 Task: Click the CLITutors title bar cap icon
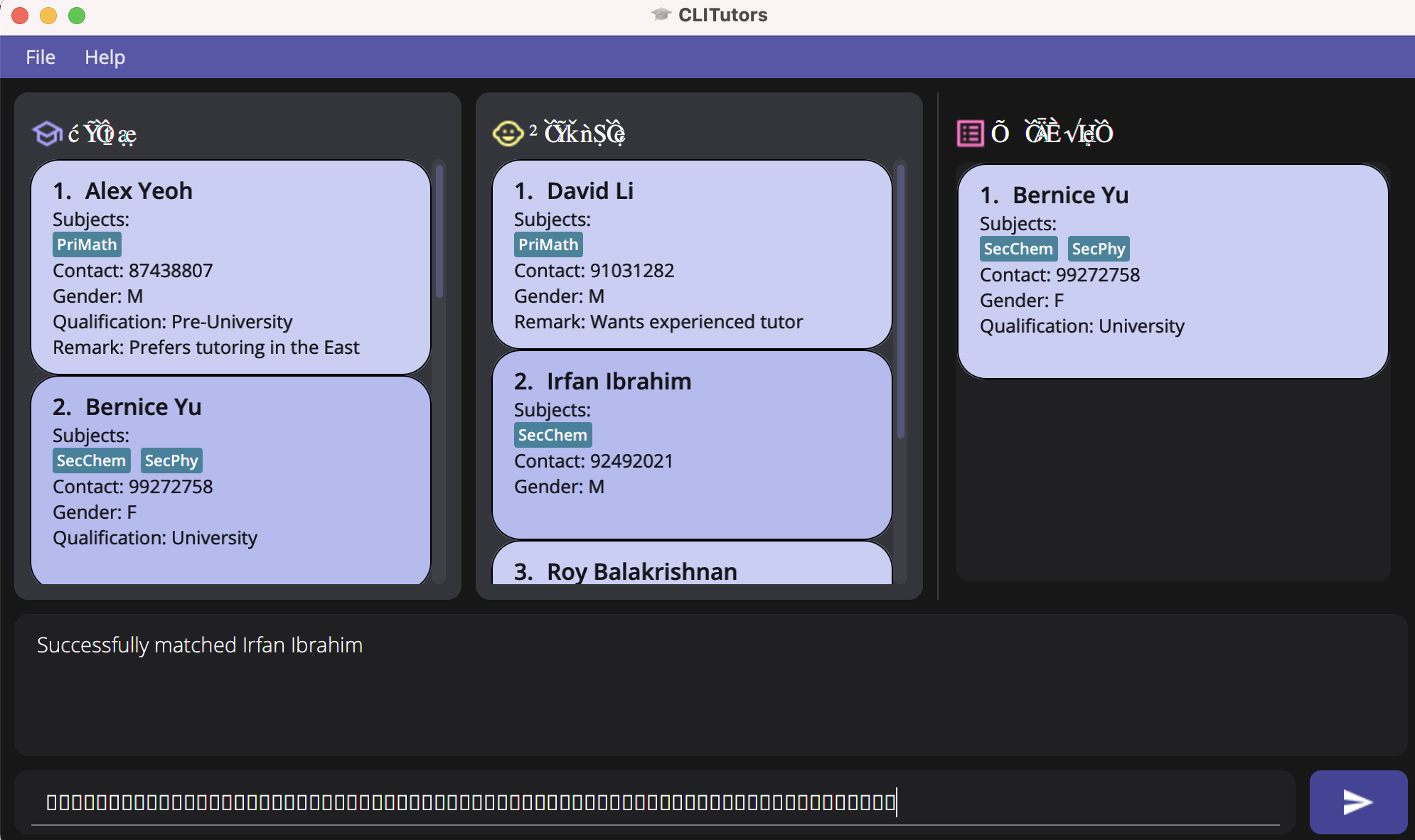(661, 15)
